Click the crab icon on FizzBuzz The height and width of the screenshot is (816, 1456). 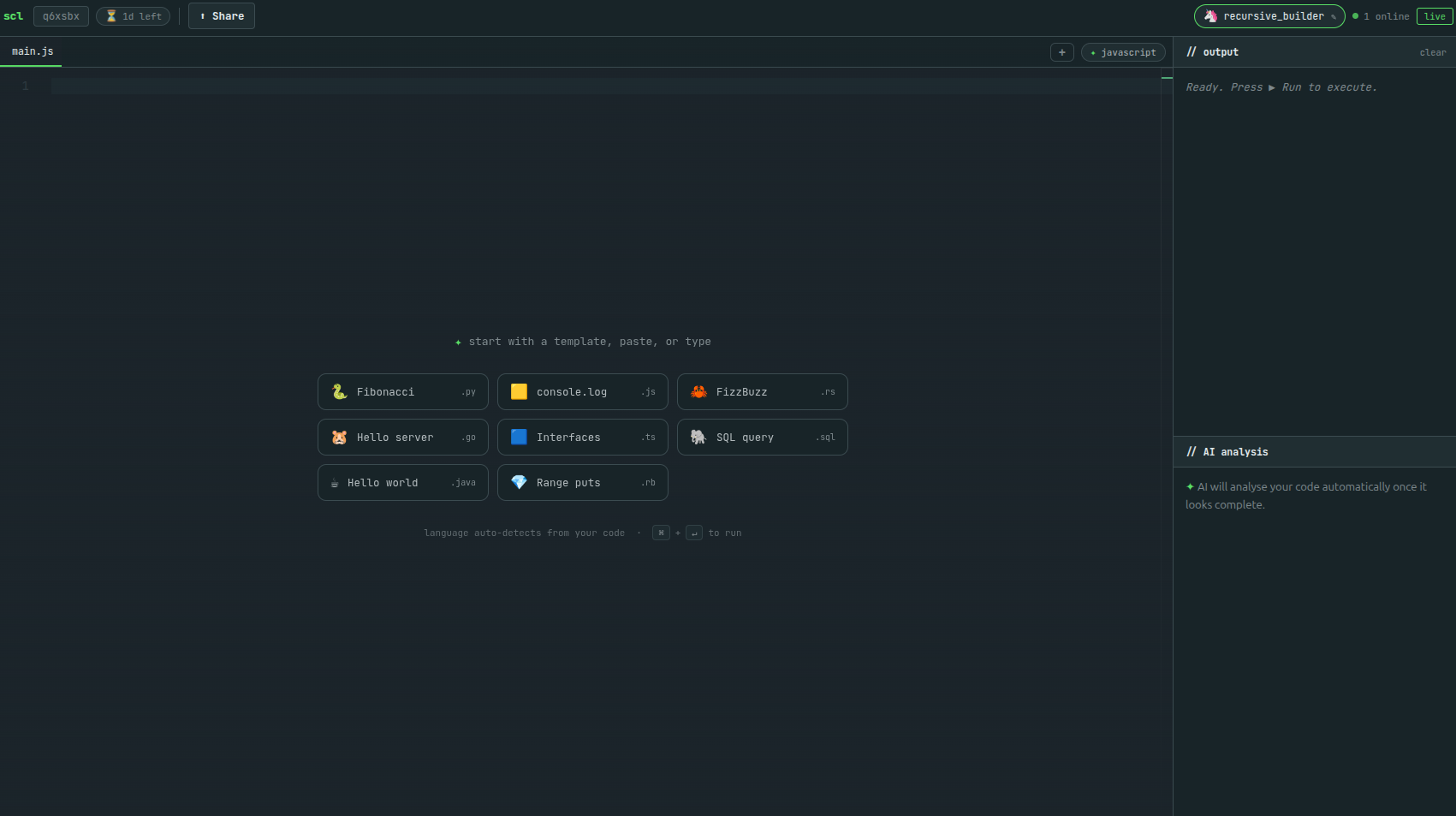click(x=698, y=391)
